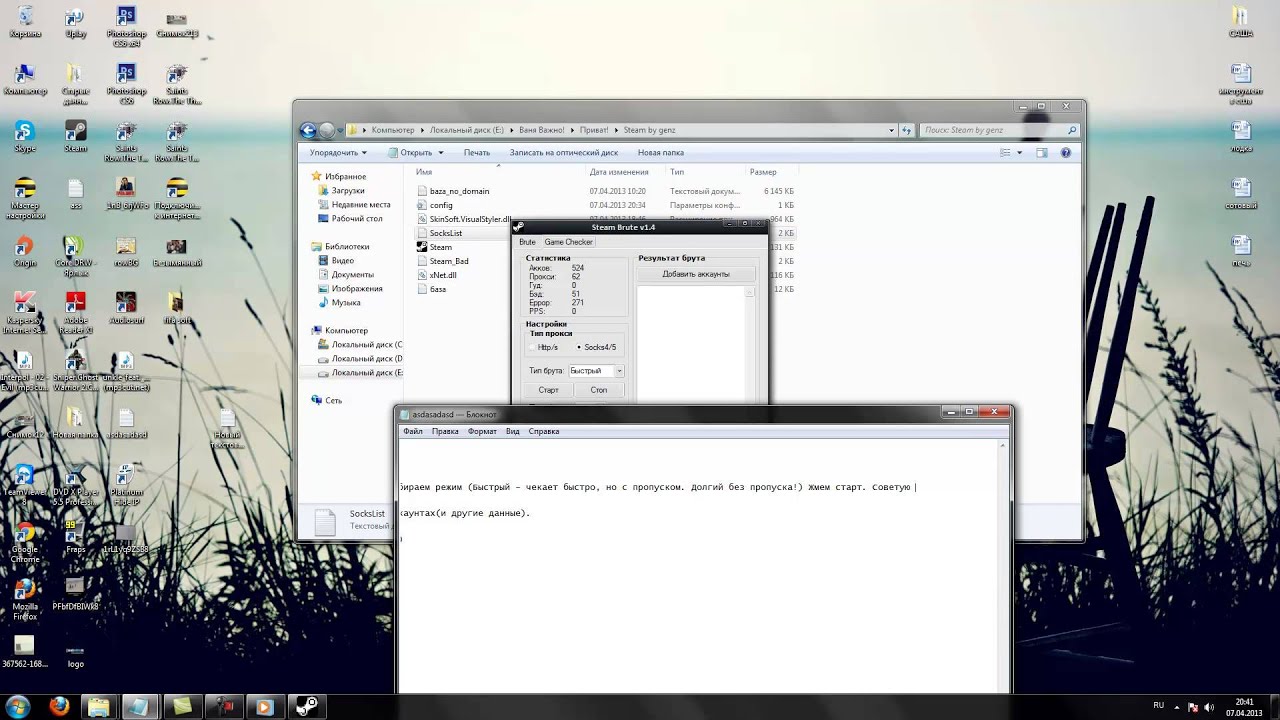Open Explorer help question mark icon
Image resolution: width=1280 pixels, height=720 pixels.
pyautogui.click(x=1066, y=153)
